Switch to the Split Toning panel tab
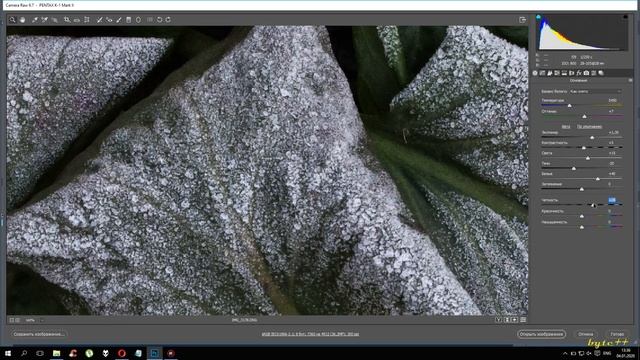640x360 pixels. tap(564, 73)
